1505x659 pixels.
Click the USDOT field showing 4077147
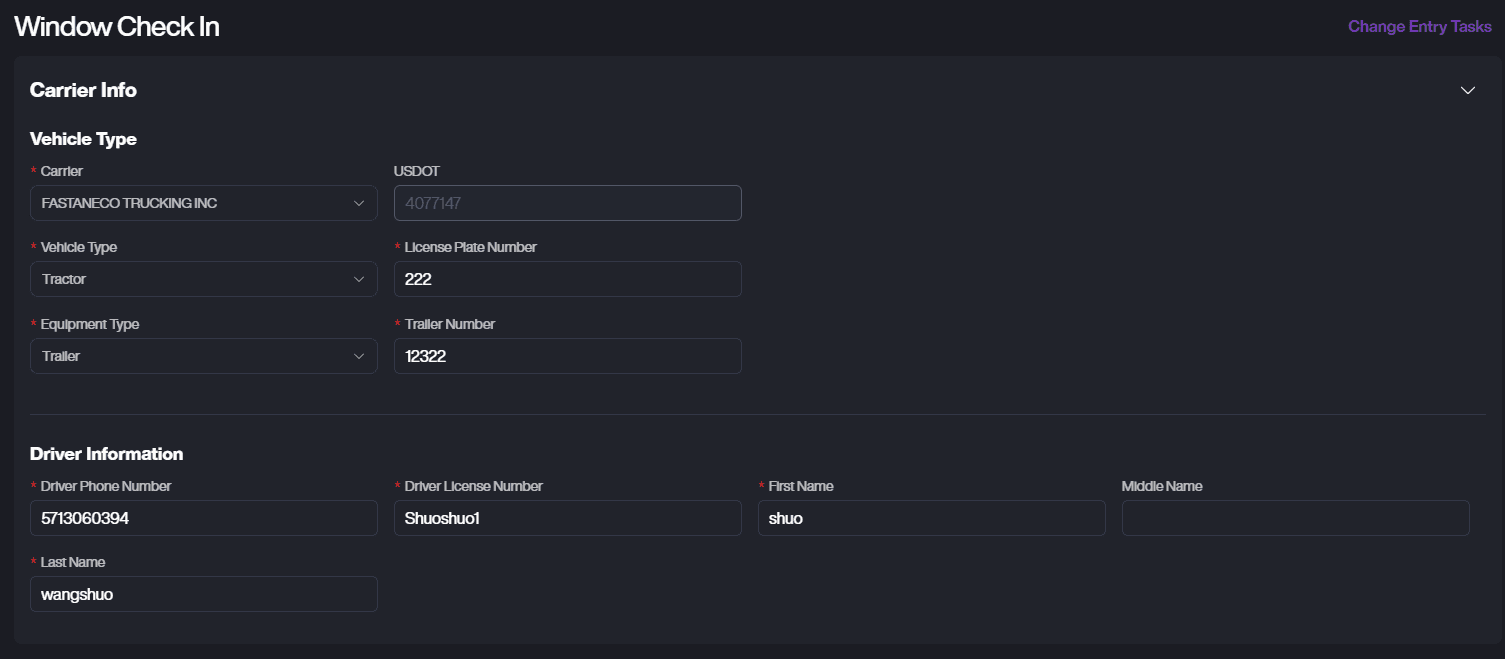point(567,203)
